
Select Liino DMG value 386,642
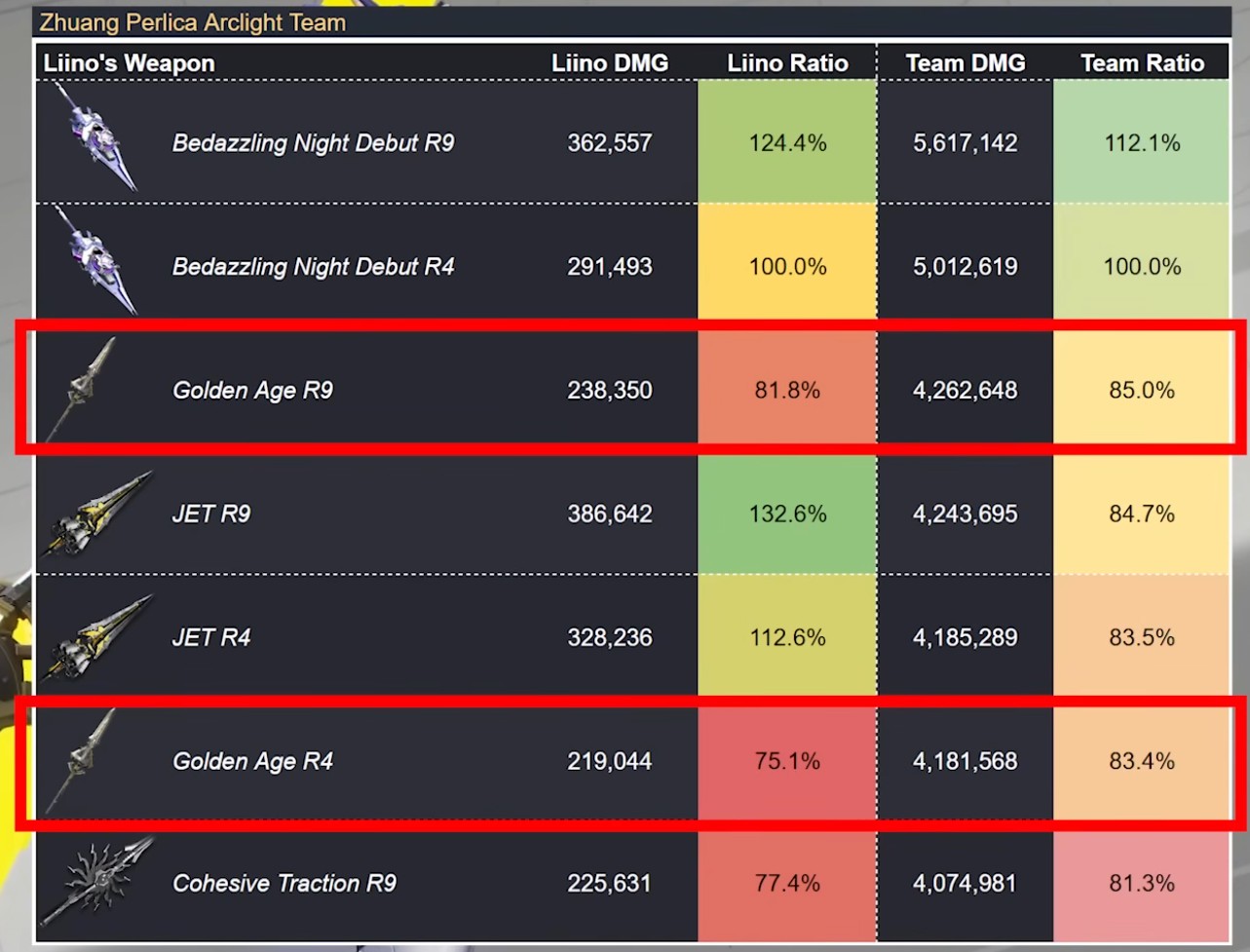(610, 514)
